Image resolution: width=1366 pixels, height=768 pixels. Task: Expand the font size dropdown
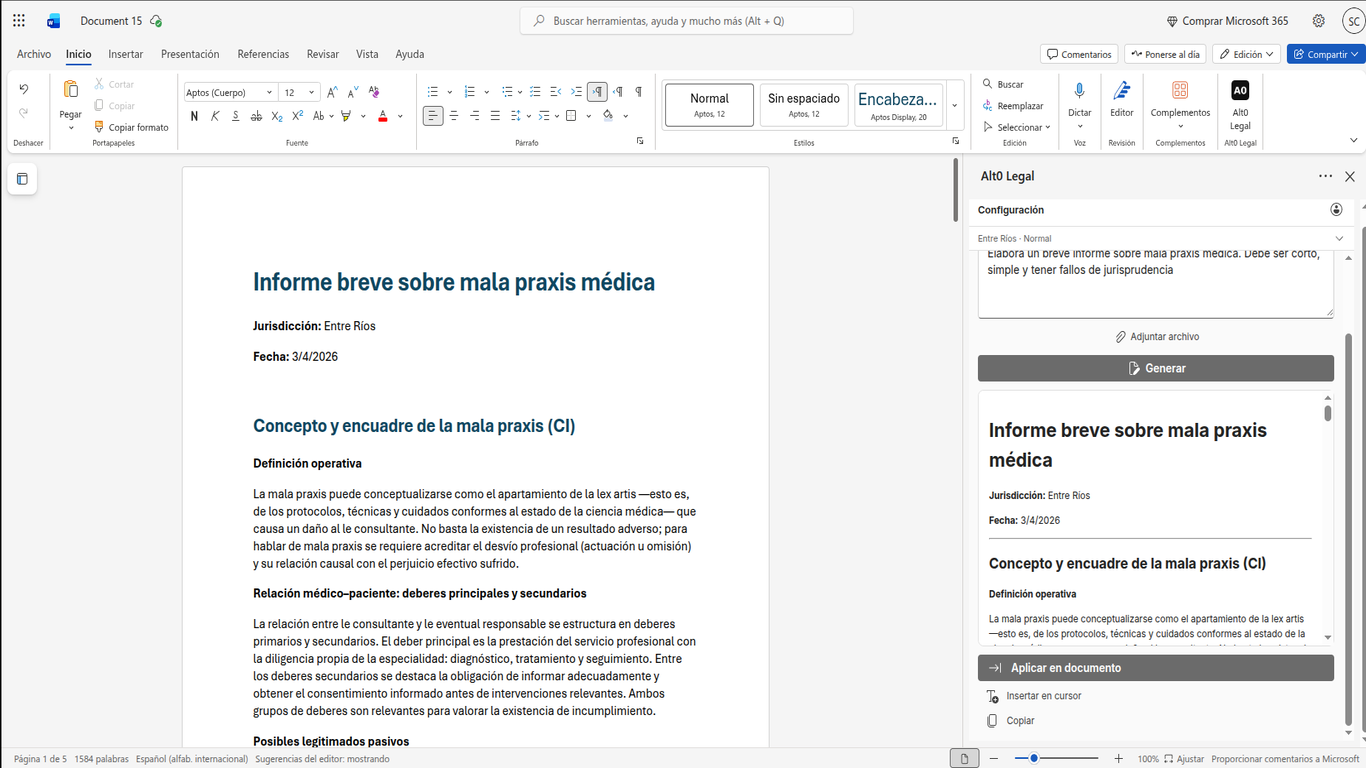pos(309,91)
